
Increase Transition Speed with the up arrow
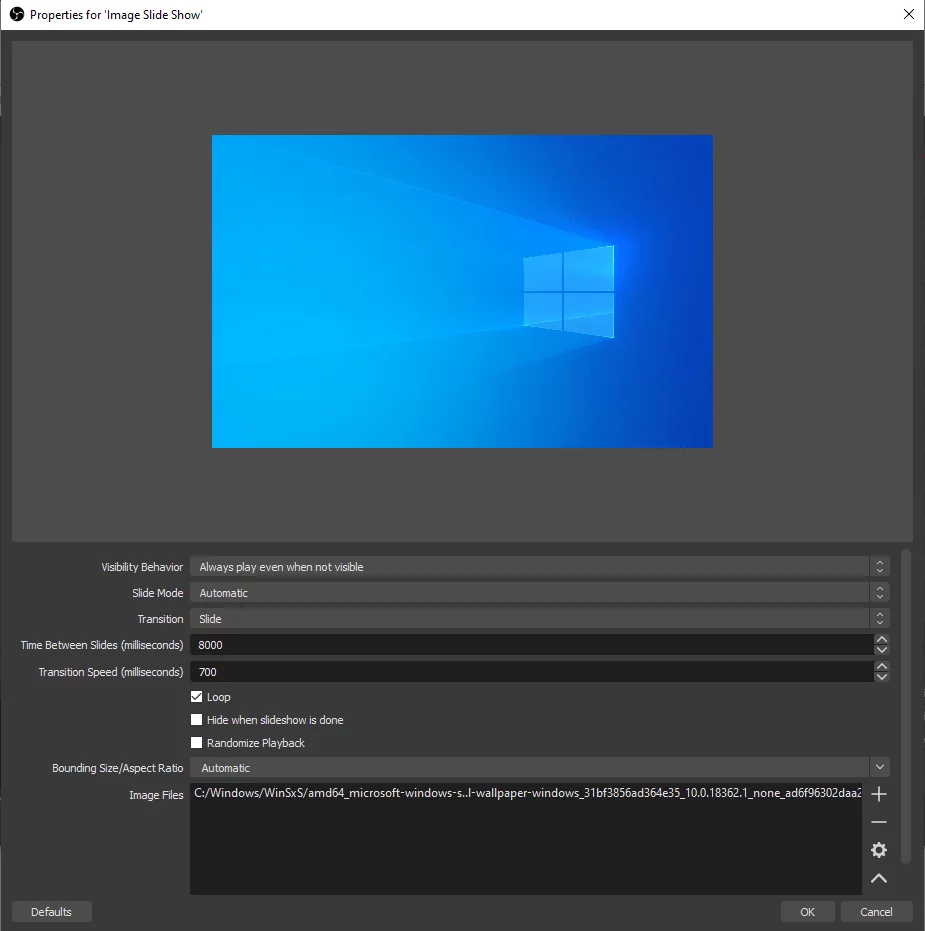[x=882, y=666]
